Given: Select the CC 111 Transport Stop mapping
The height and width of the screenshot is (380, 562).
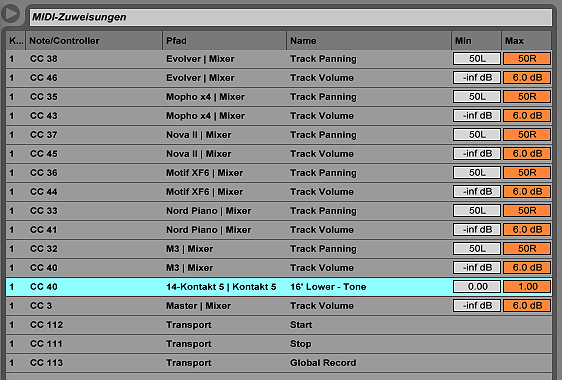Looking at the screenshot, I should [279, 344].
